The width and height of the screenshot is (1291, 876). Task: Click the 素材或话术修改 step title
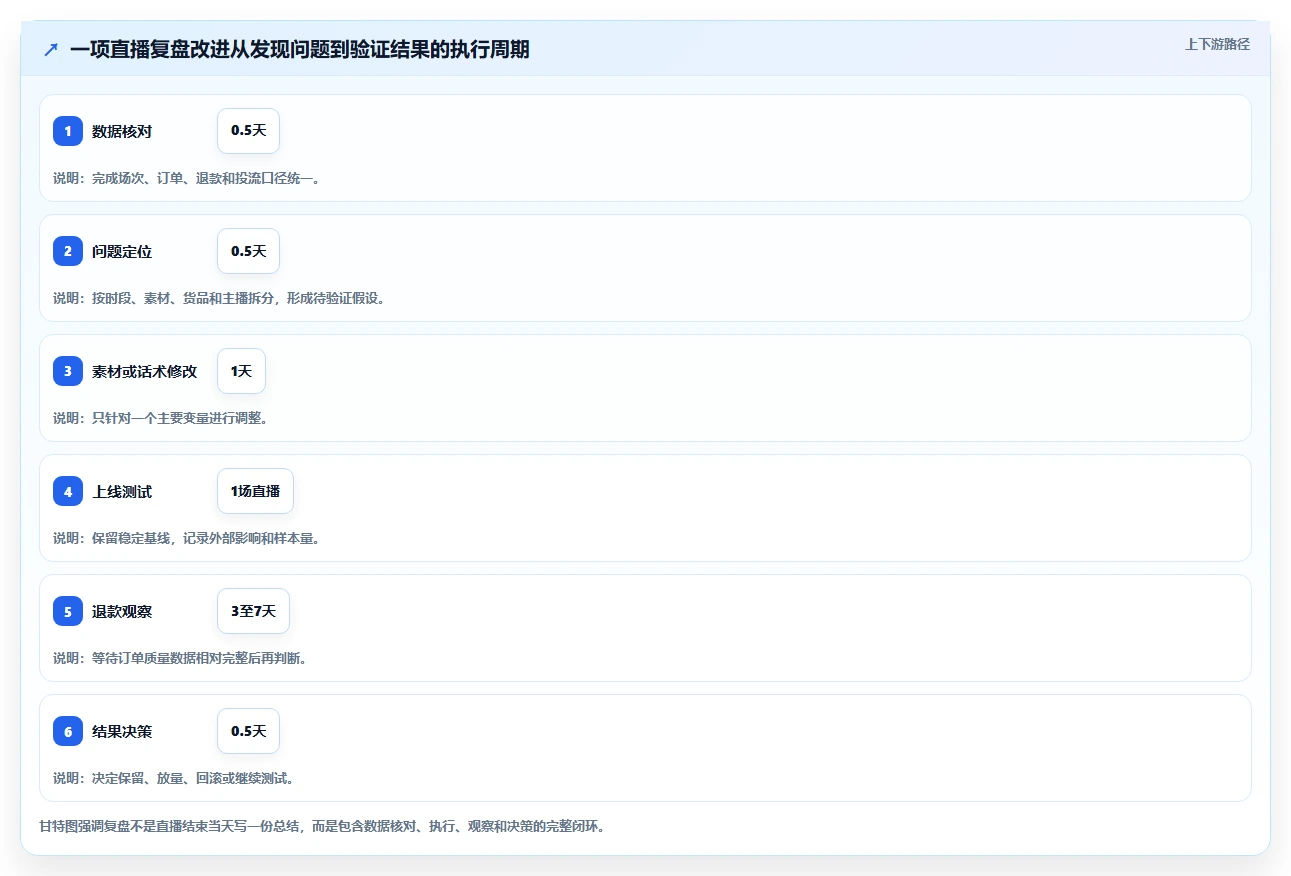[145, 371]
